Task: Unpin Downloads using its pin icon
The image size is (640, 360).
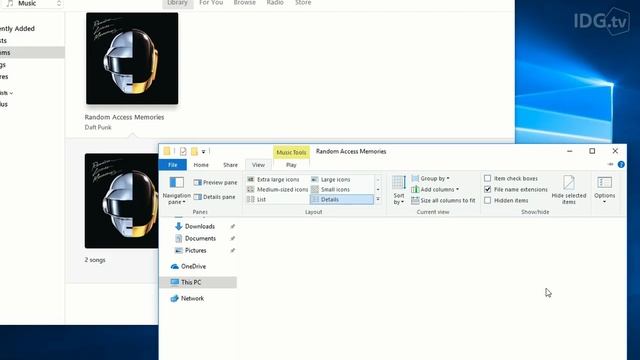Action: pos(232,226)
